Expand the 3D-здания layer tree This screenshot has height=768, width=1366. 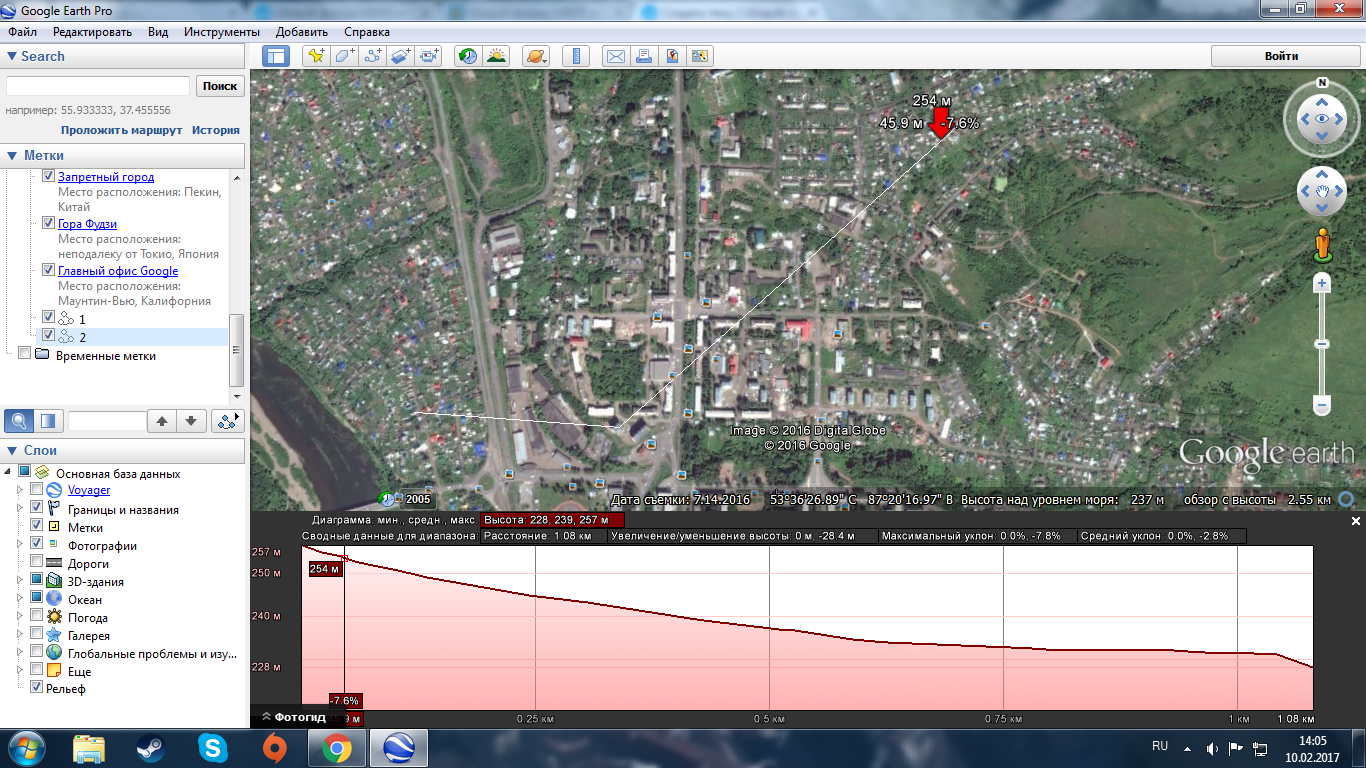coord(21,581)
